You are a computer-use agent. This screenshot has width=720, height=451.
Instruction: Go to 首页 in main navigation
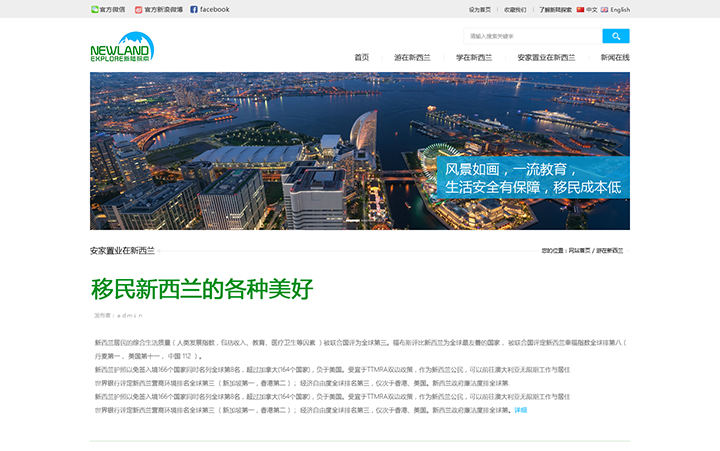click(x=362, y=57)
